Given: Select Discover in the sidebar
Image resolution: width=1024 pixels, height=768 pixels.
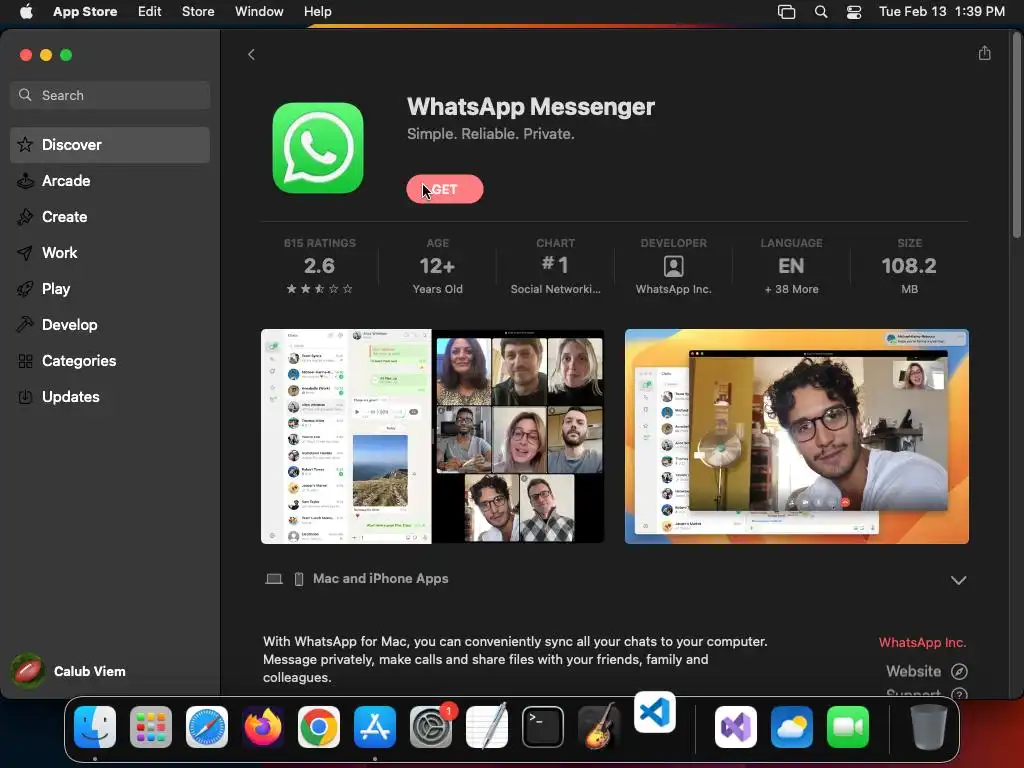Looking at the screenshot, I should click(110, 144).
